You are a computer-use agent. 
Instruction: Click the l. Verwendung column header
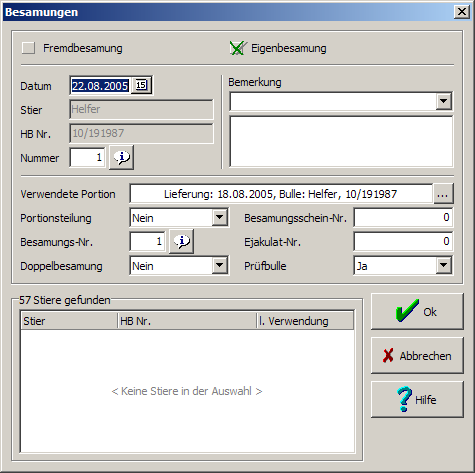click(x=305, y=321)
